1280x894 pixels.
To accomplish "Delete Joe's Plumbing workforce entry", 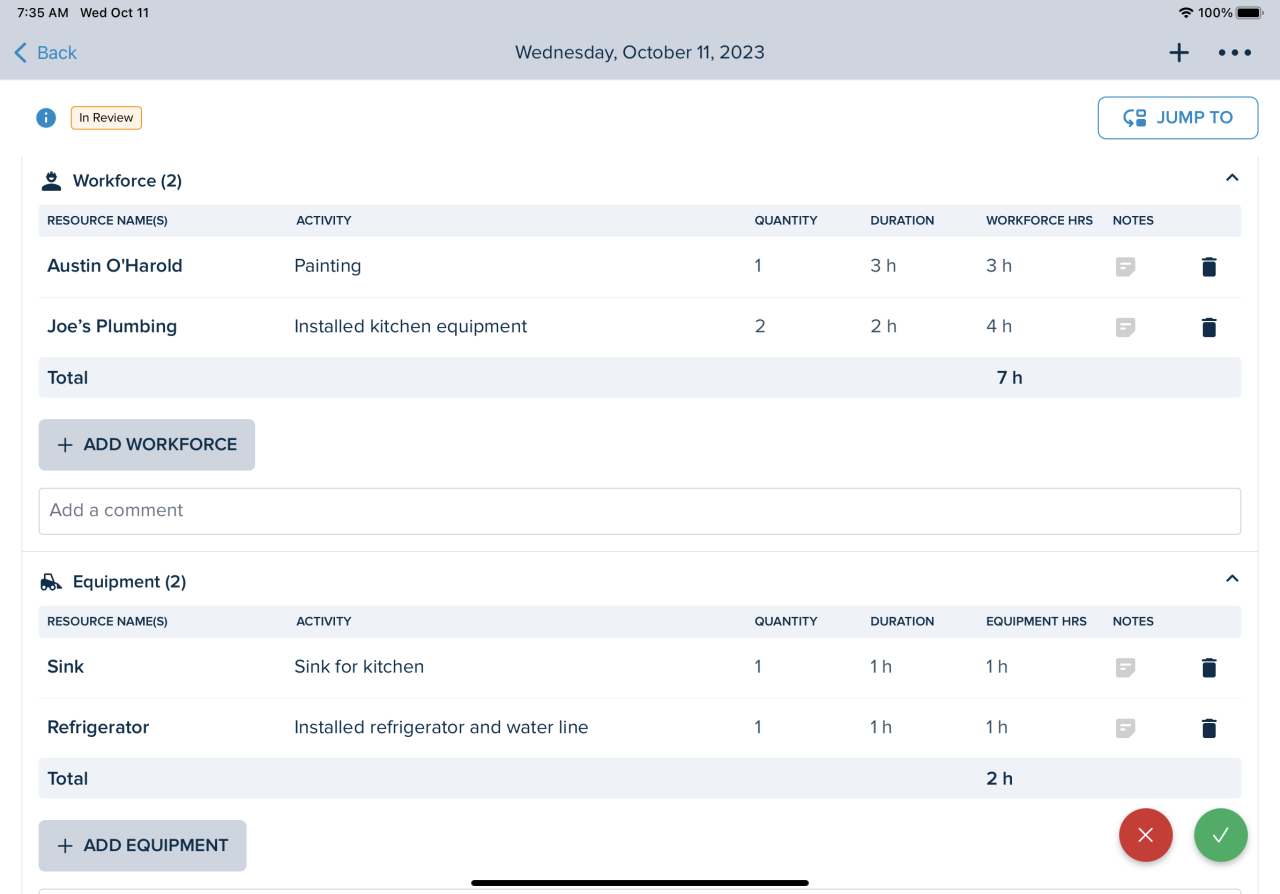I will (1208, 327).
